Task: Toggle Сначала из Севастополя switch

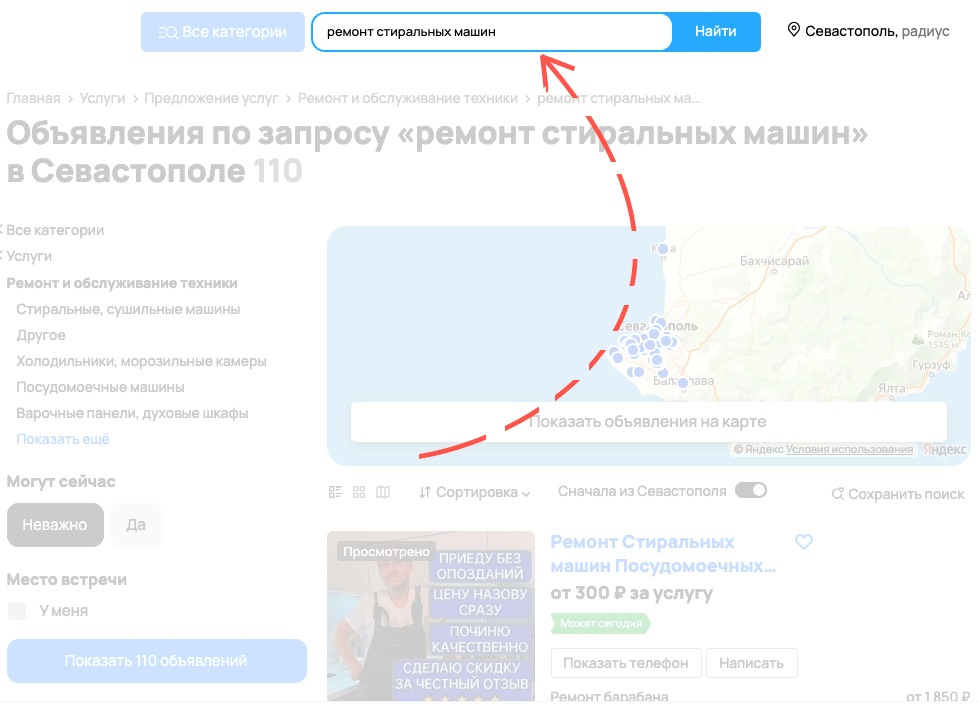Action: point(750,491)
